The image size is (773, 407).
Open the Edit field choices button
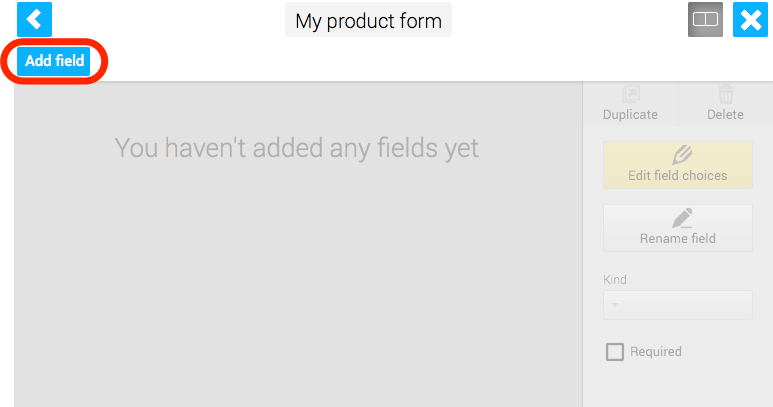click(677, 165)
